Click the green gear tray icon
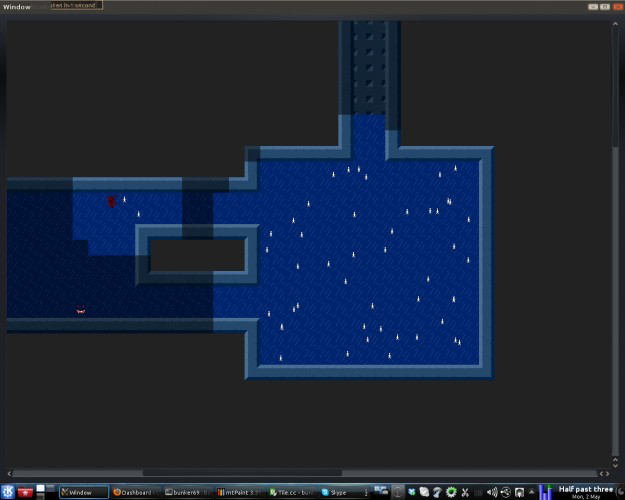The image size is (625, 500). coord(451,492)
